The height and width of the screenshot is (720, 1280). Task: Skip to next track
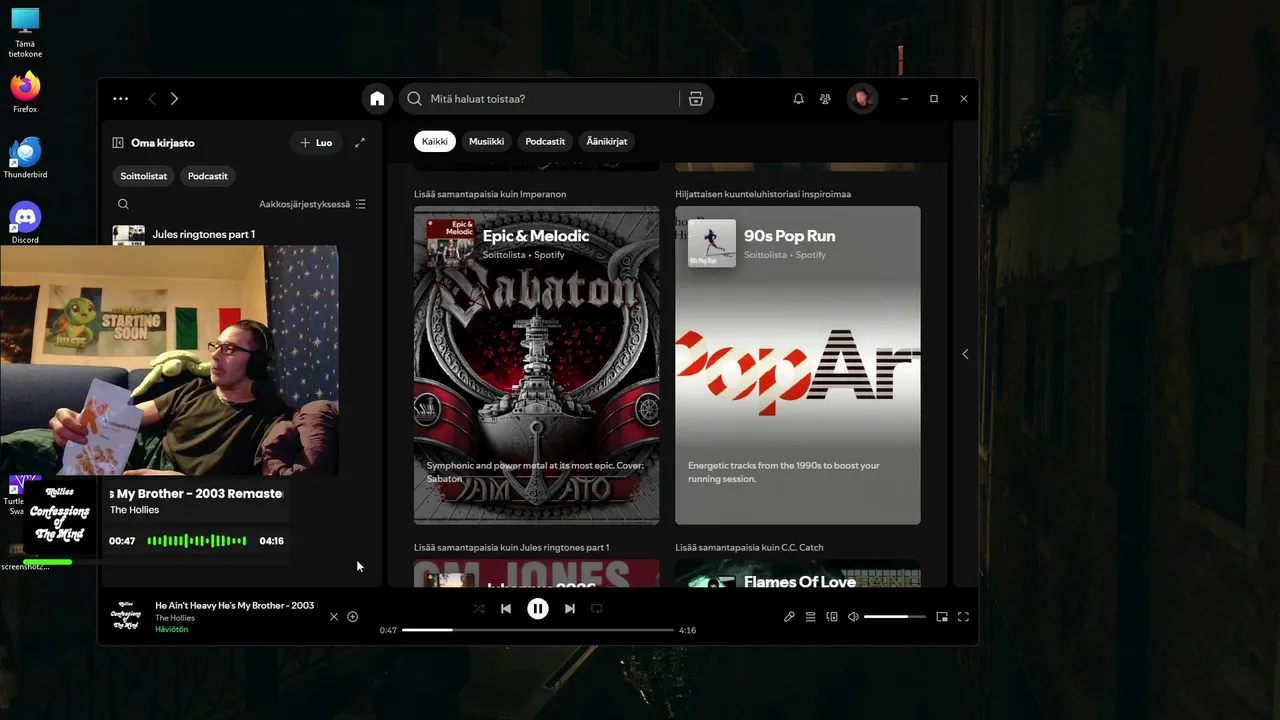tap(570, 608)
